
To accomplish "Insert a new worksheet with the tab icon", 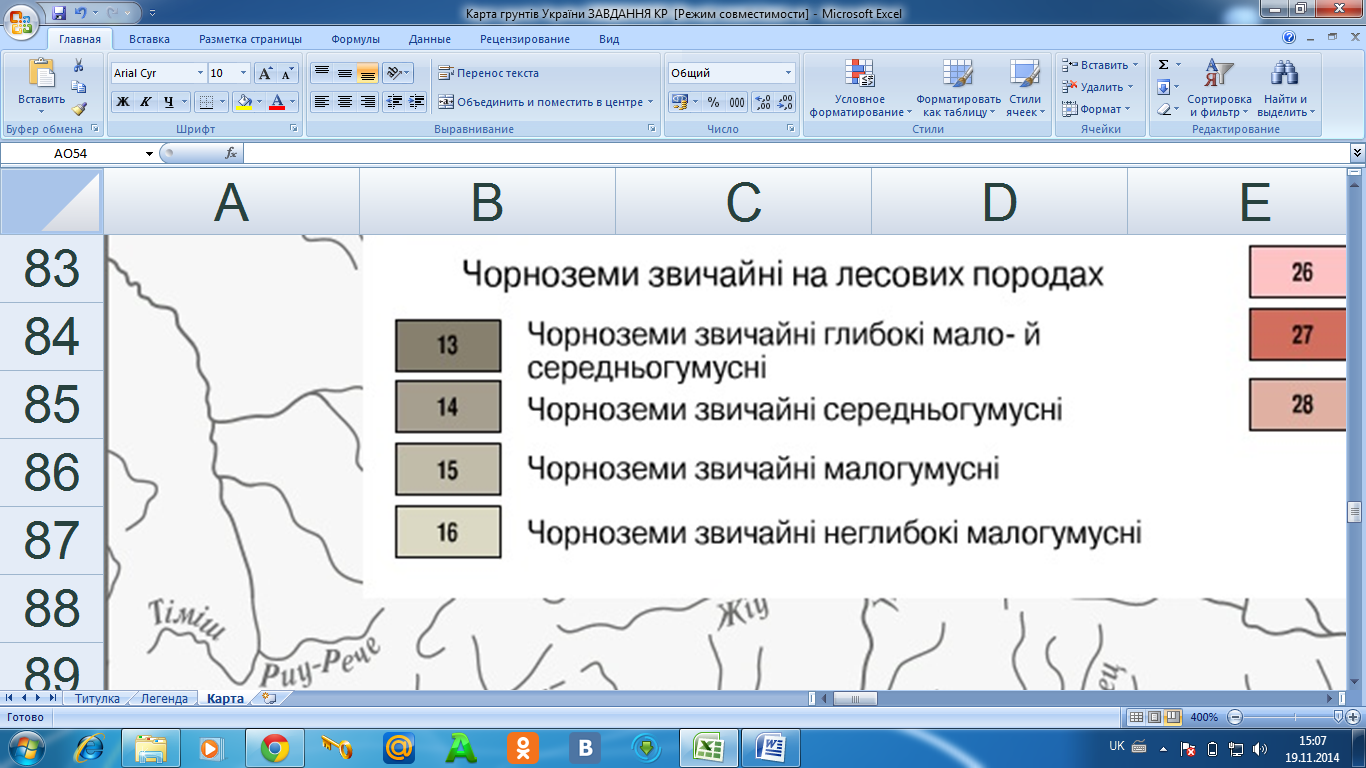I will (269, 699).
